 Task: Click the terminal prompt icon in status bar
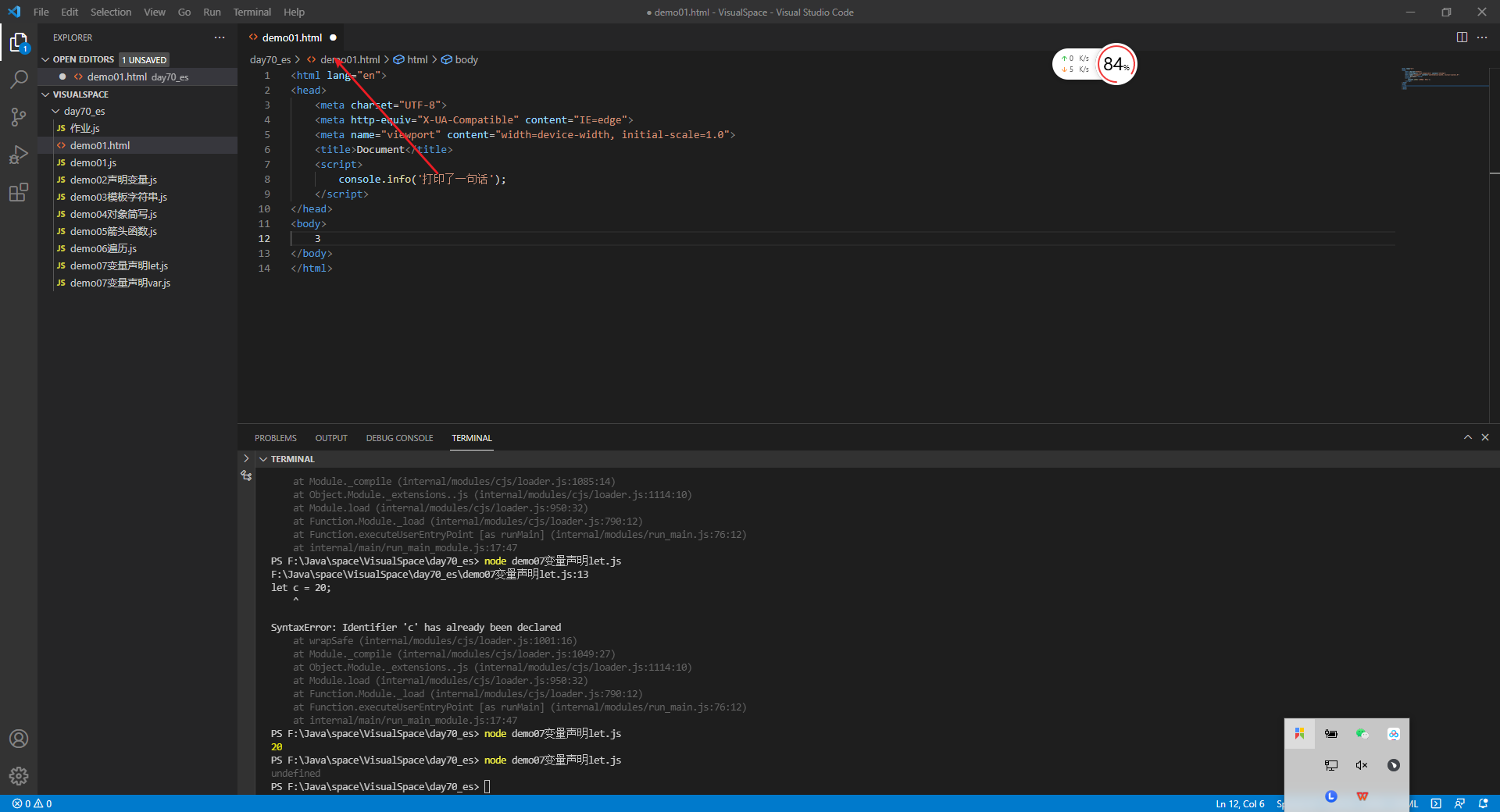1436,803
